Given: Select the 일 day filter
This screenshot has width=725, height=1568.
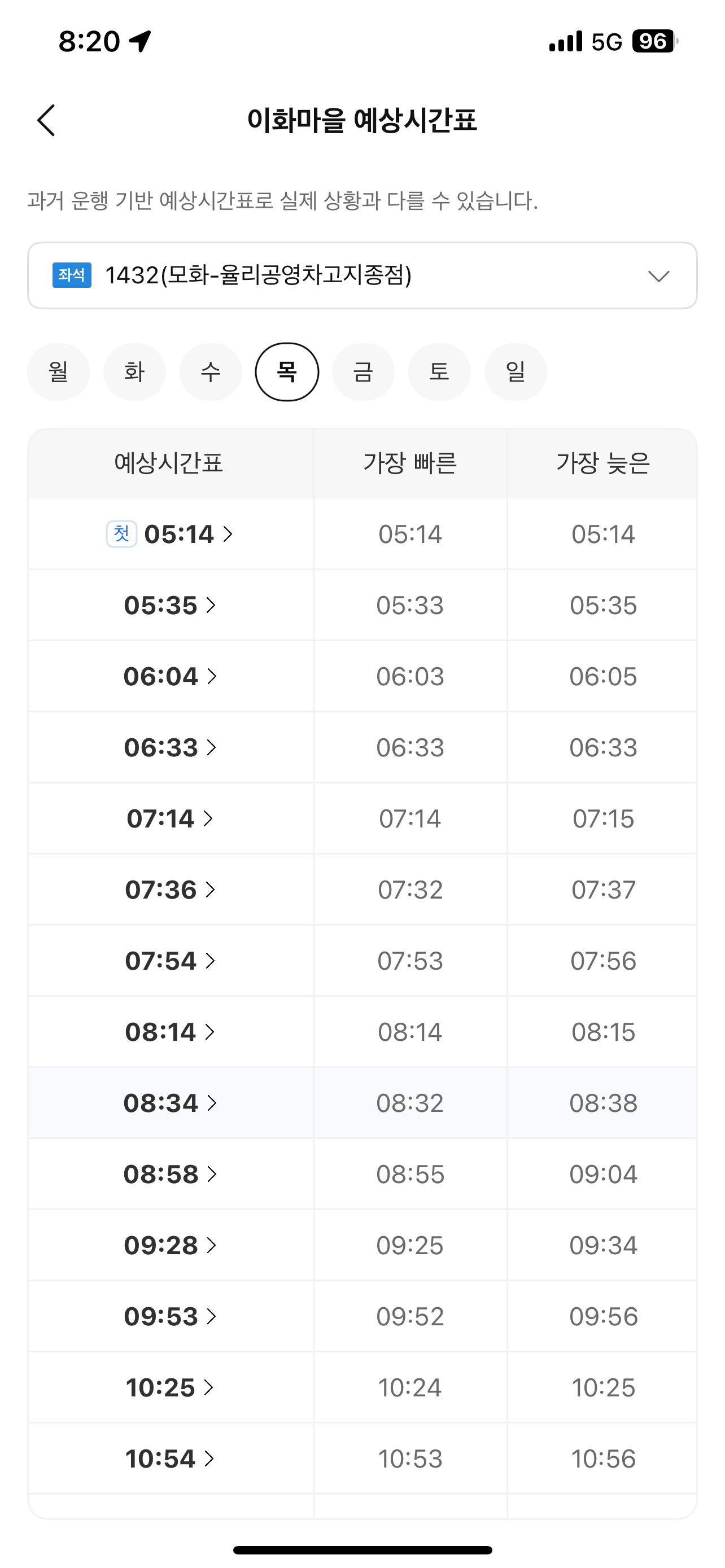Looking at the screenshot, I should 516,372.
